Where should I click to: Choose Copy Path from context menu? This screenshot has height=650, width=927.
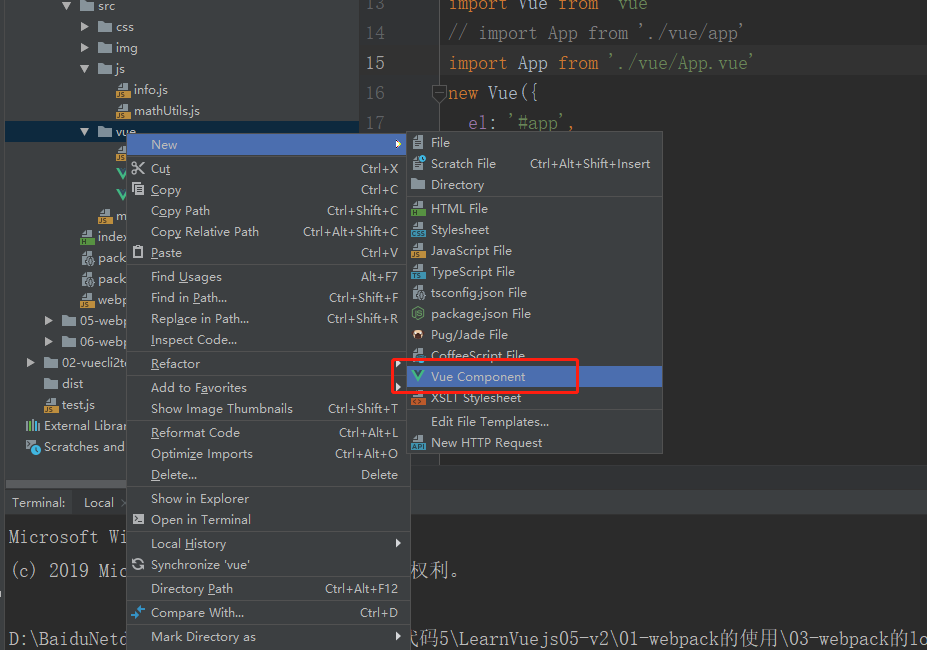[267, 211]
